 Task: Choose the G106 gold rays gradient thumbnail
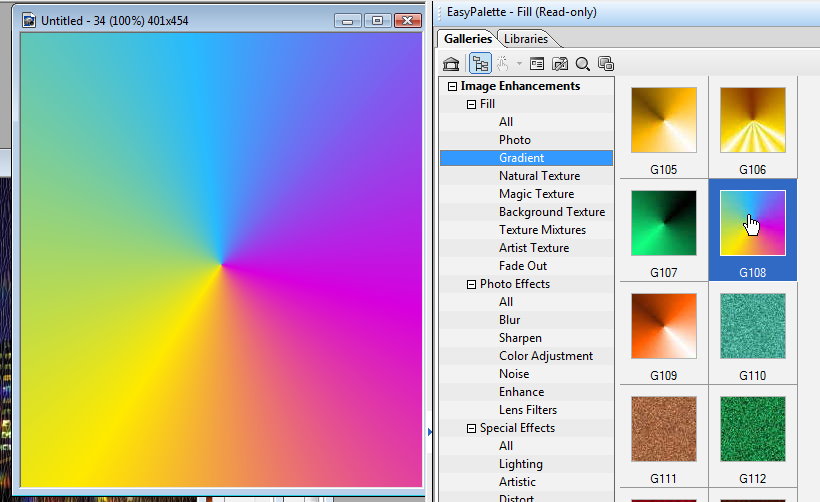tap(753, 120)
